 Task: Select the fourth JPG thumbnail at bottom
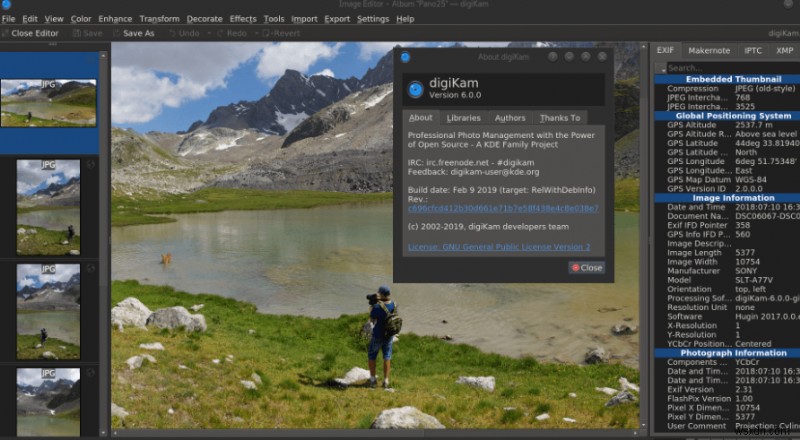pos(48,402)
